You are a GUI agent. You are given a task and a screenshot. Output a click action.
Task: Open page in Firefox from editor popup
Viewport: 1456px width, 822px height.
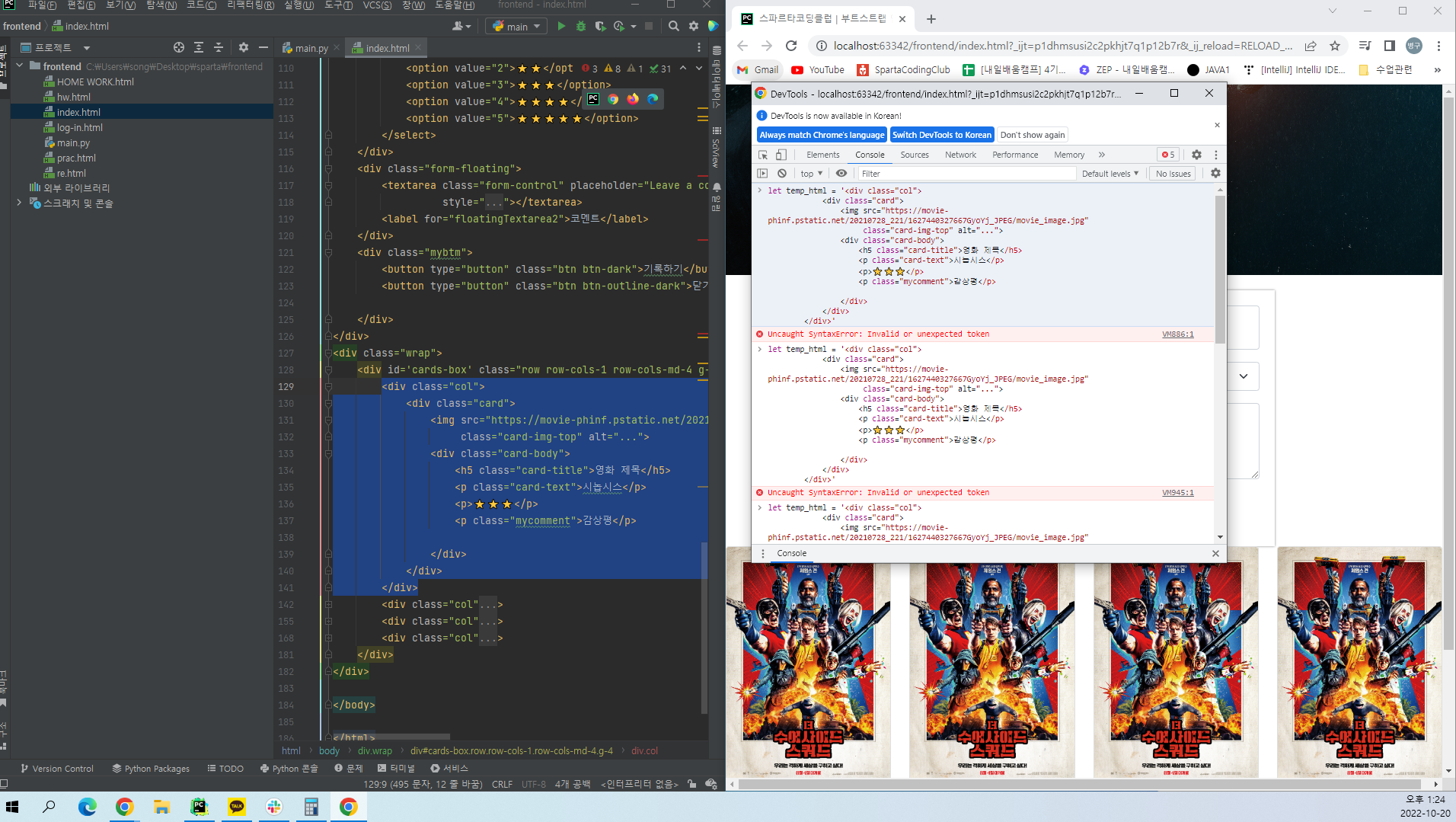[x=633, y=99]
